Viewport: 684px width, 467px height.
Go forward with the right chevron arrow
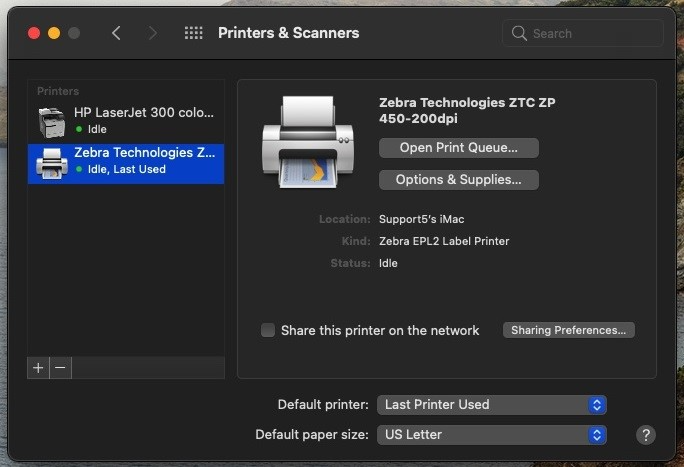[x=152, y=33]
